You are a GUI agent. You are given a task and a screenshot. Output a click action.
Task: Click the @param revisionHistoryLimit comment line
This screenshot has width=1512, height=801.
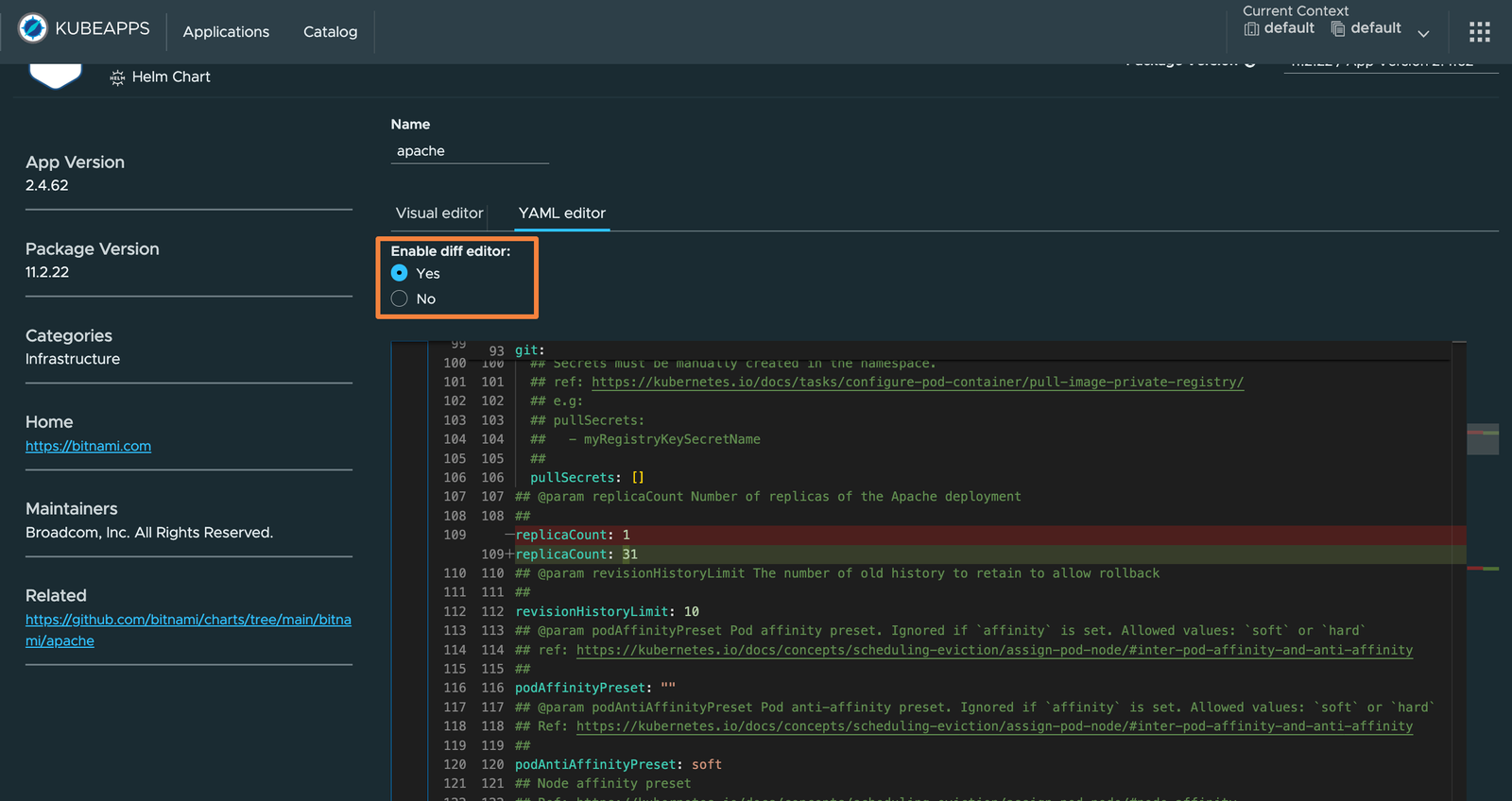pos(837,573)
